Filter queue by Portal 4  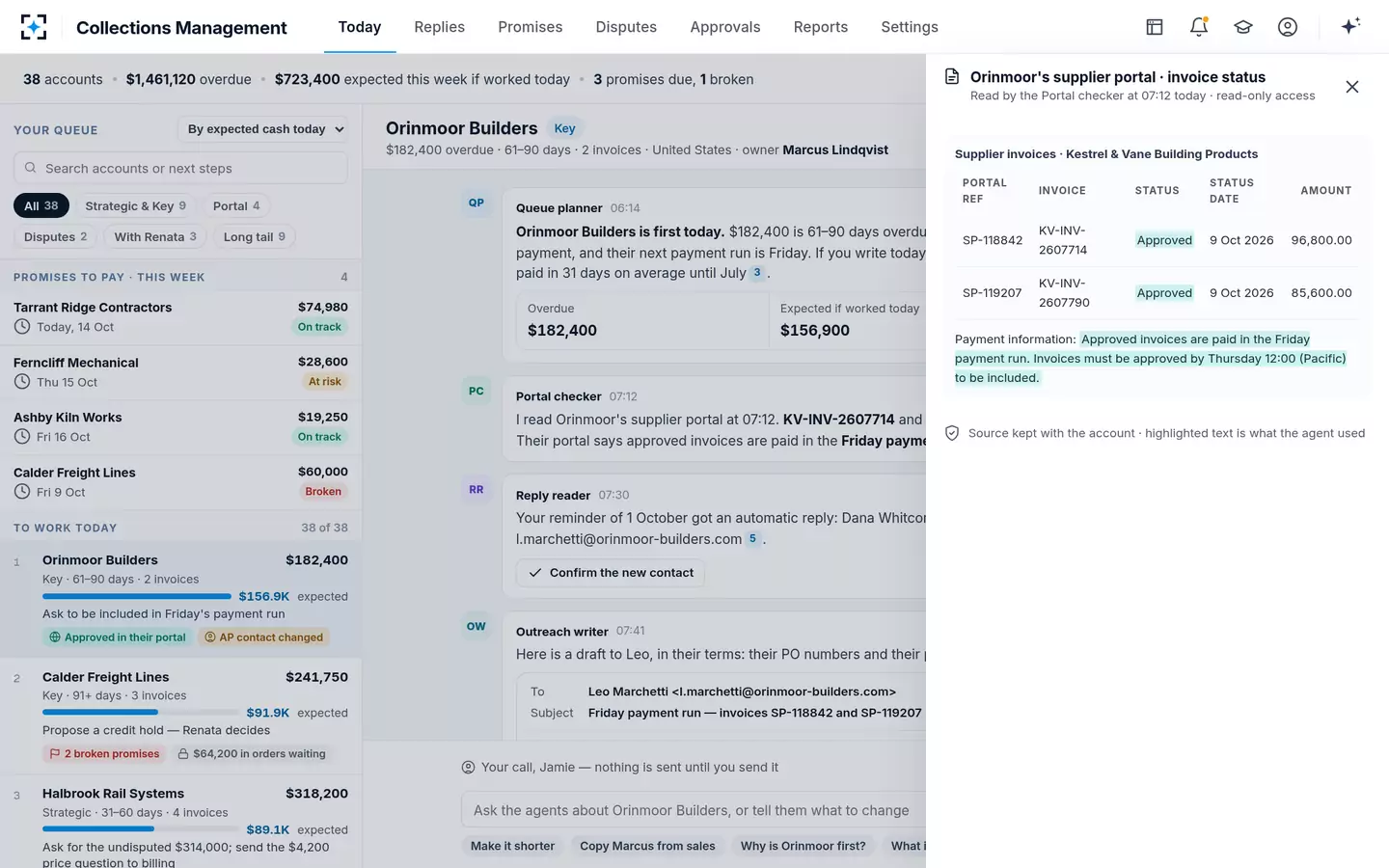[236, 205]
